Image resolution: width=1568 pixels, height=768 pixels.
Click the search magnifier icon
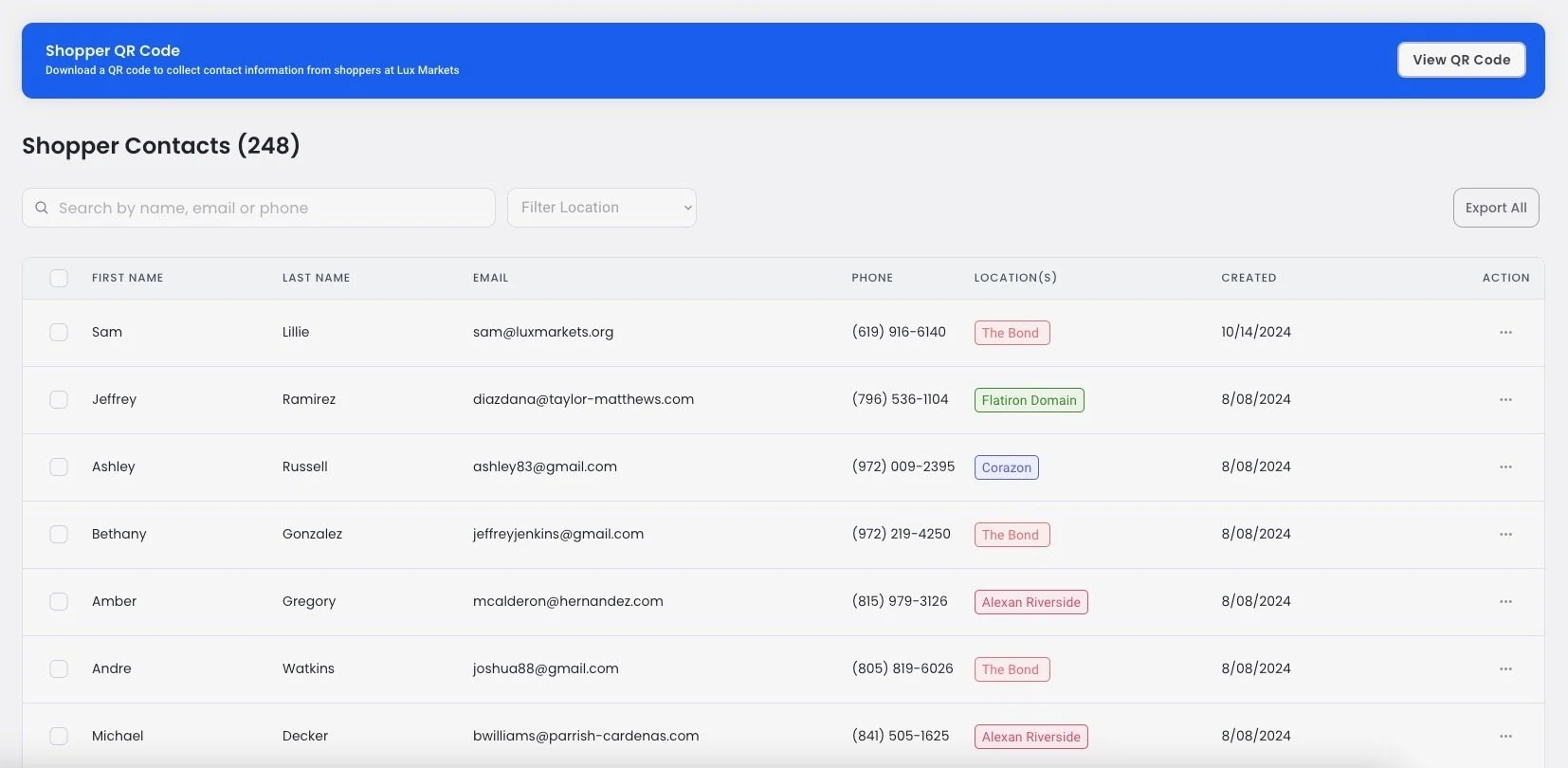click(42, 208)
